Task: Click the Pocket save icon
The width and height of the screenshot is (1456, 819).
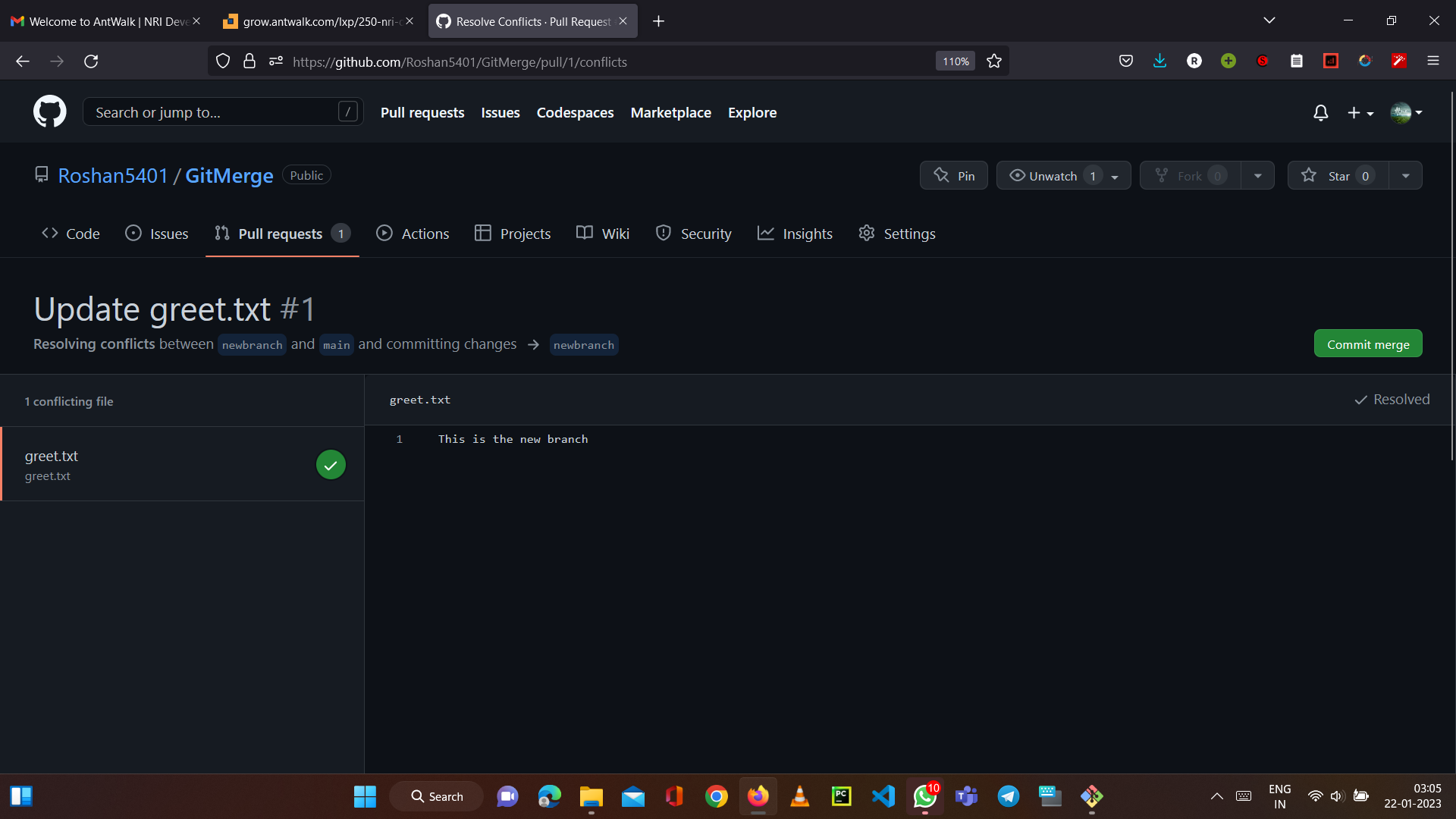Action: 1126,61
